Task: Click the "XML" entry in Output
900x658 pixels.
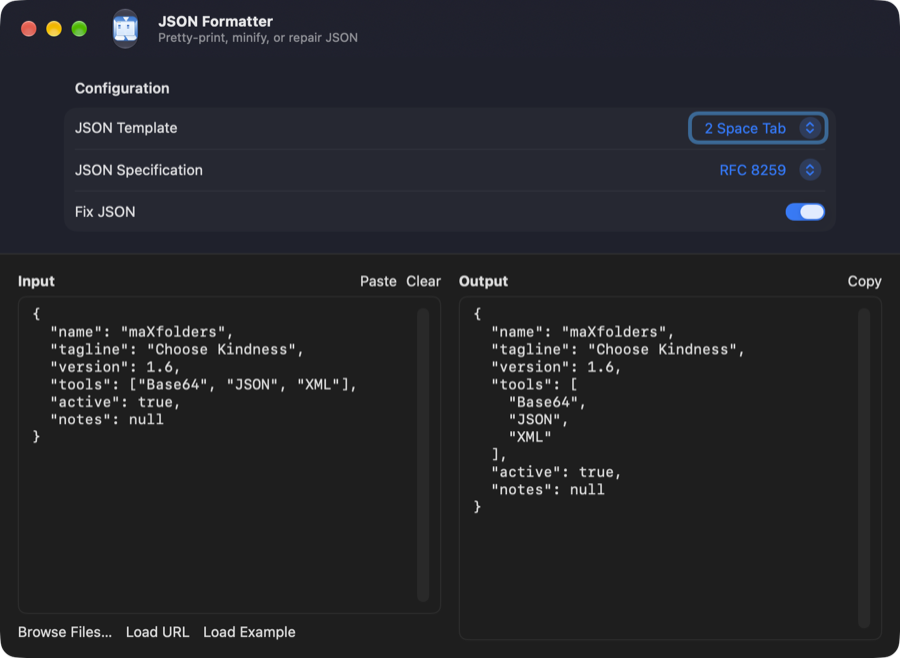Action: pyautogui.click(x=530, y=438)
